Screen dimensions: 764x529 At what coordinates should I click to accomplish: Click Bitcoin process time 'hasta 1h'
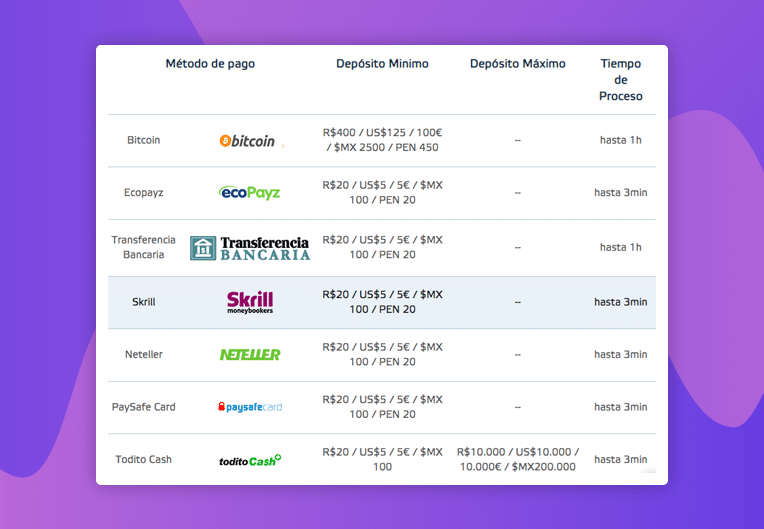point(621,140)
